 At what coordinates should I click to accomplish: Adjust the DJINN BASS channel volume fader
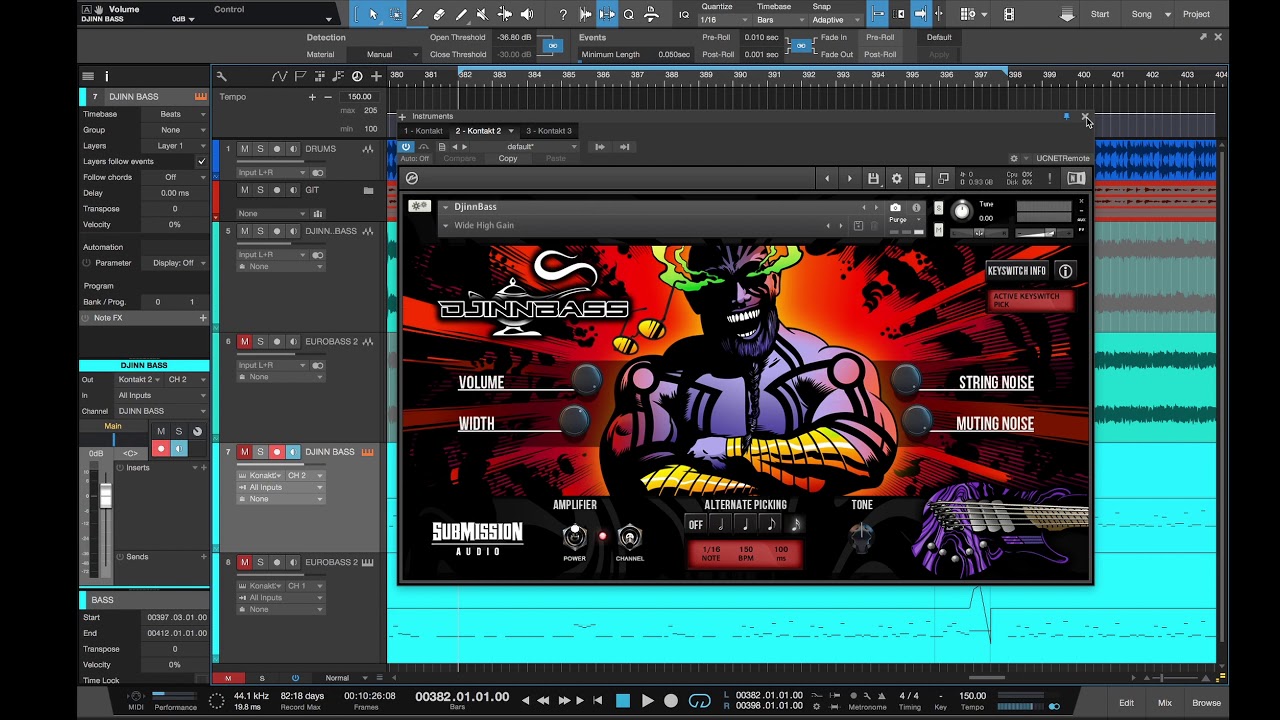[106, 496]
